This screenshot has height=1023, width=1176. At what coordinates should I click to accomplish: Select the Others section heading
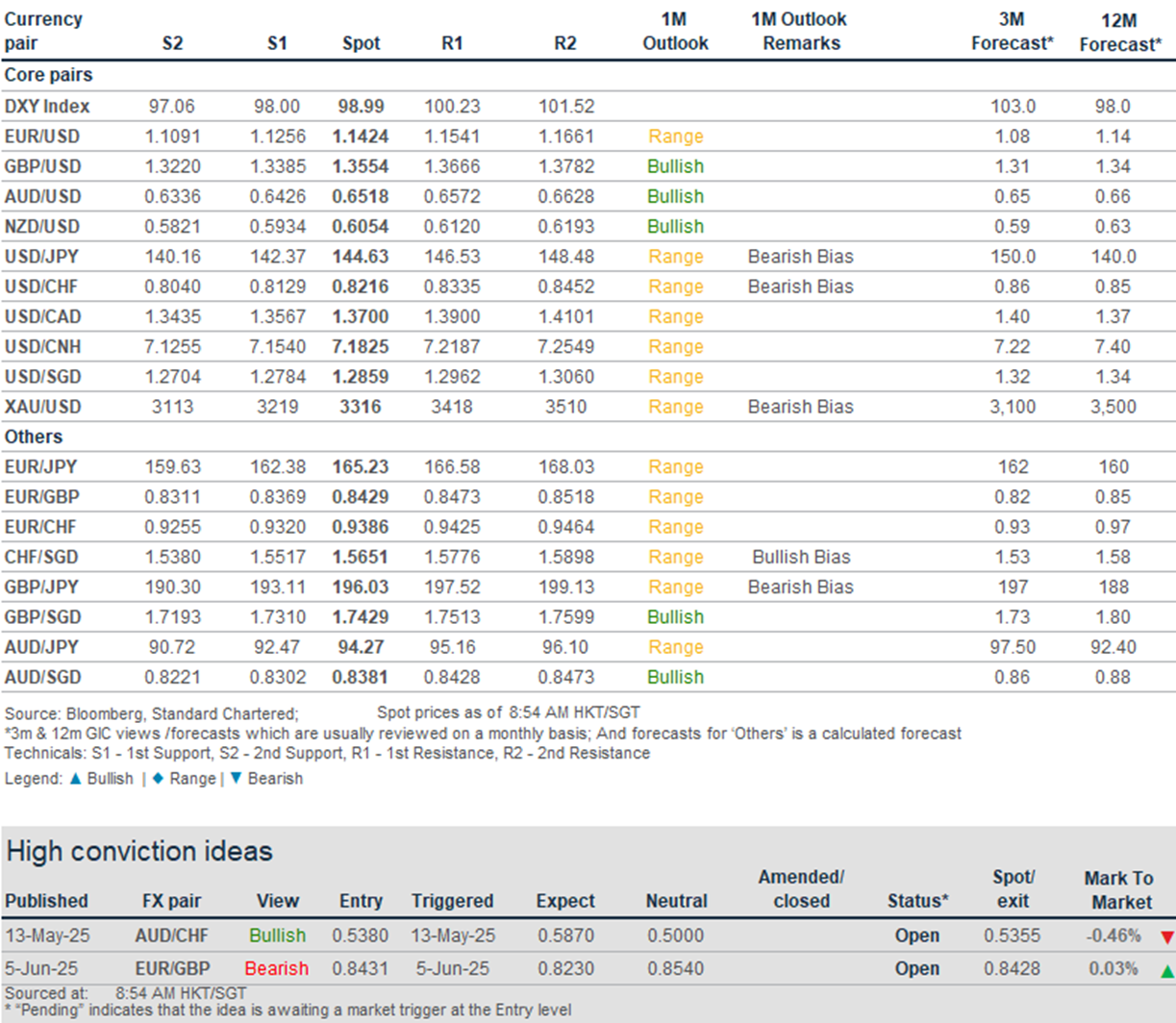click(x=34, y=437)
